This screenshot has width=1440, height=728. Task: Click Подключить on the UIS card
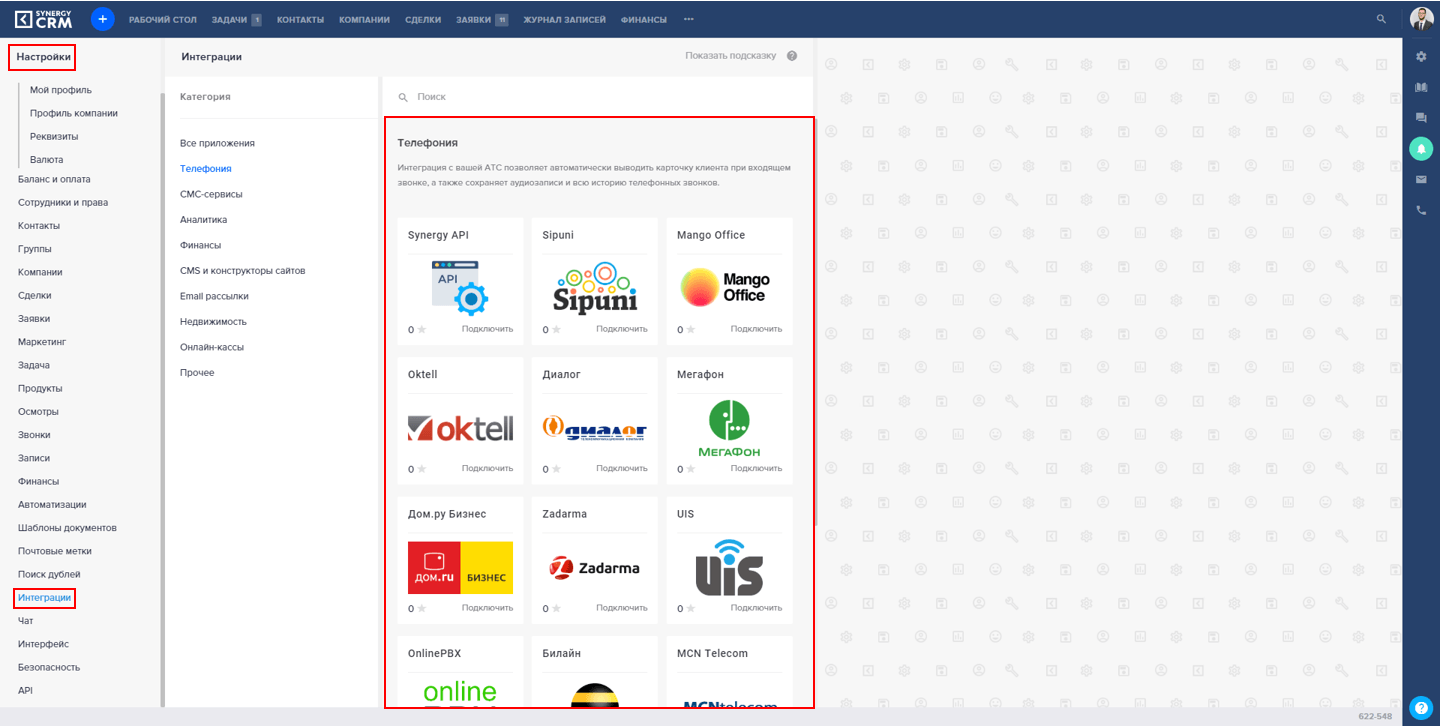pos(756,608)
